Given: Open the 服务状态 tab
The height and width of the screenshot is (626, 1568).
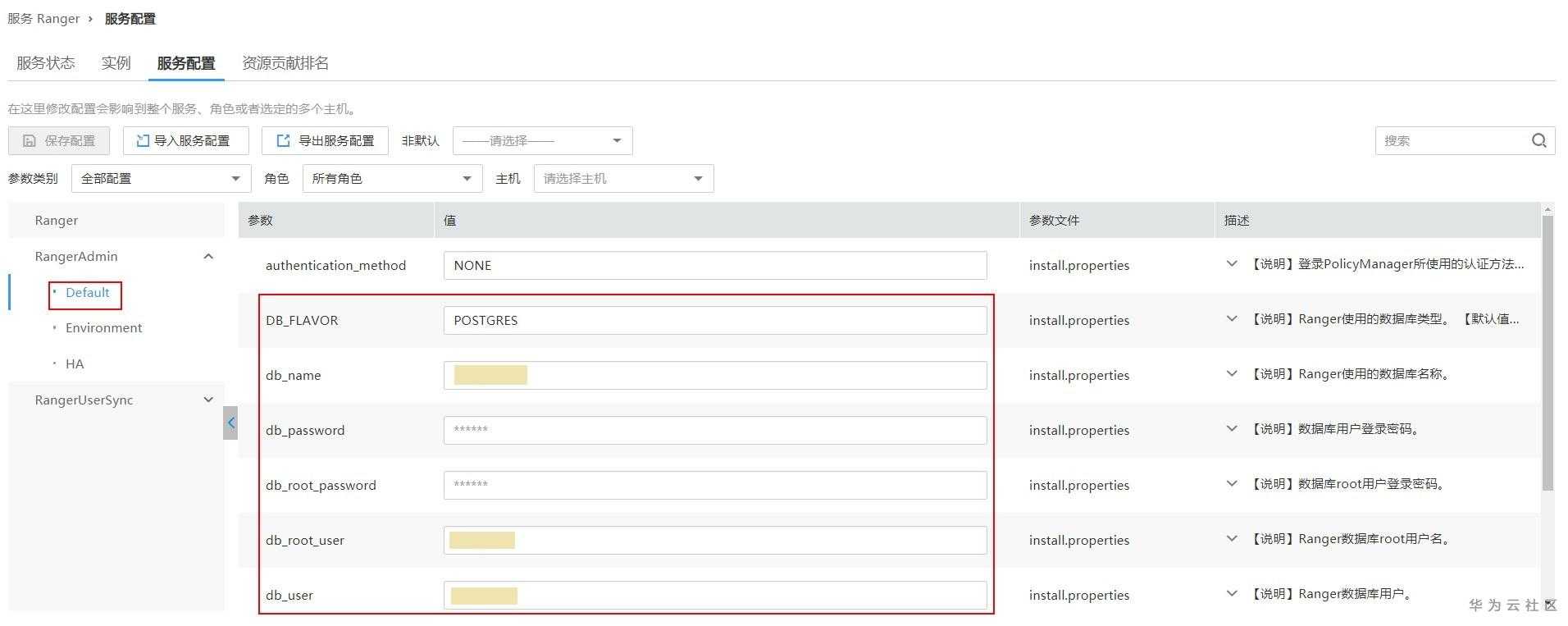Looking at the screenshot, I should 46,63.
